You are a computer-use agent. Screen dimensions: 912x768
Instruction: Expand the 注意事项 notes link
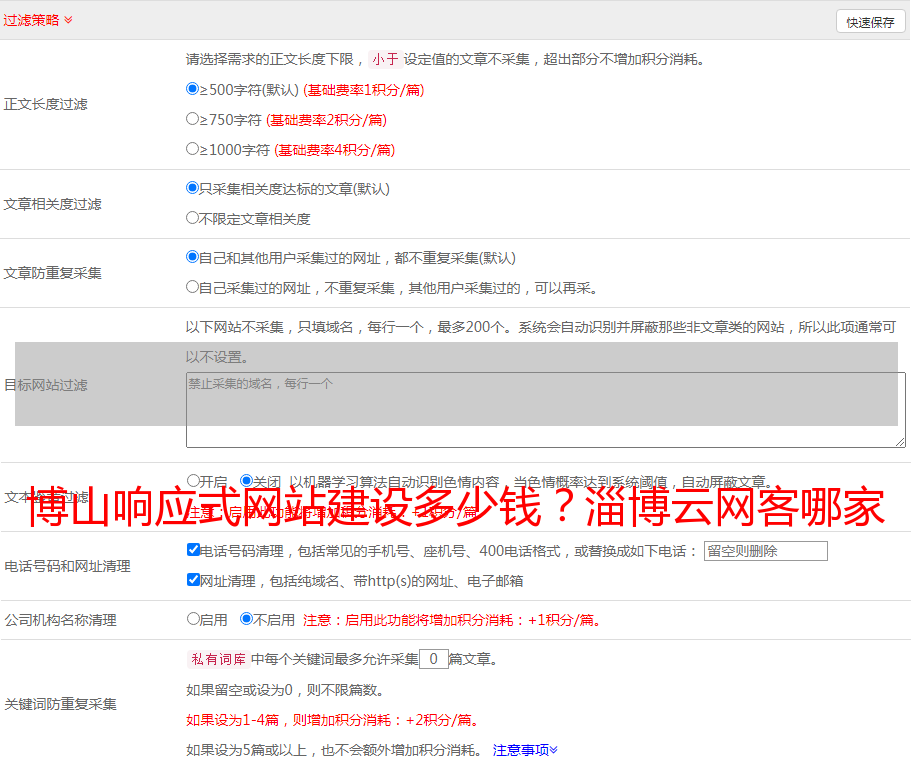(x=525, y=750)
